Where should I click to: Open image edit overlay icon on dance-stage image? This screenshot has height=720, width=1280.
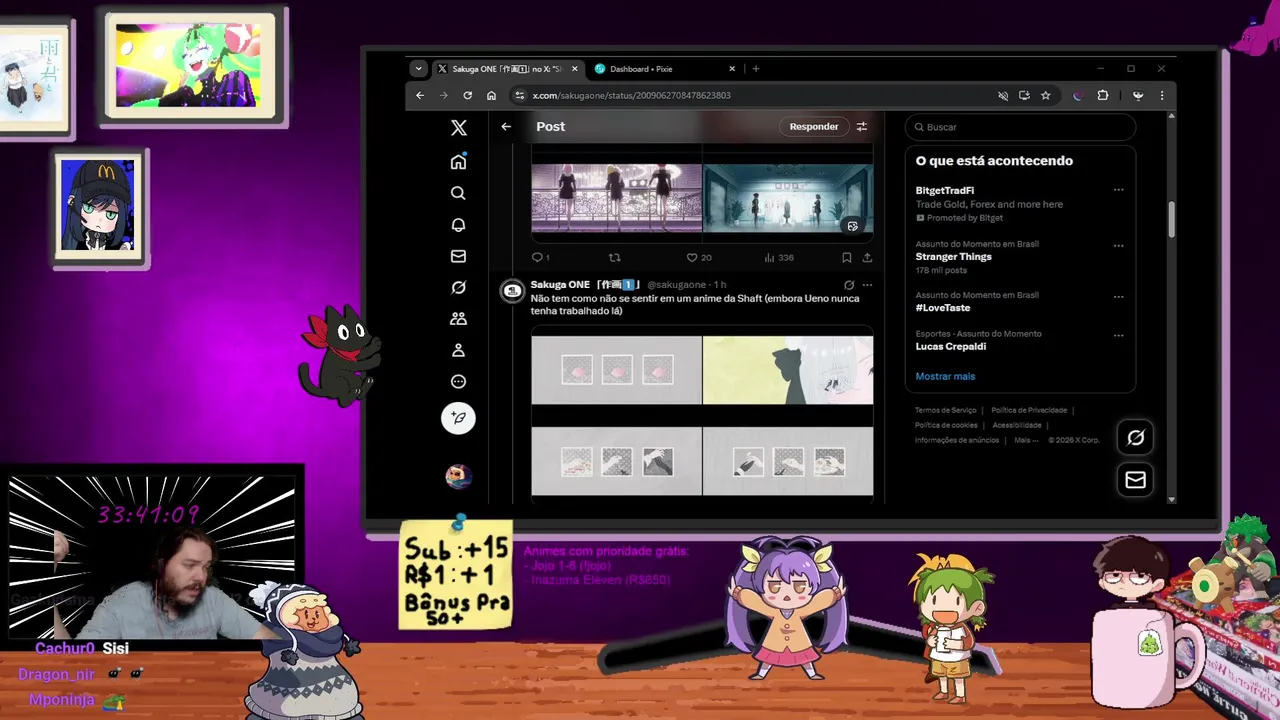tap(852, 226)
